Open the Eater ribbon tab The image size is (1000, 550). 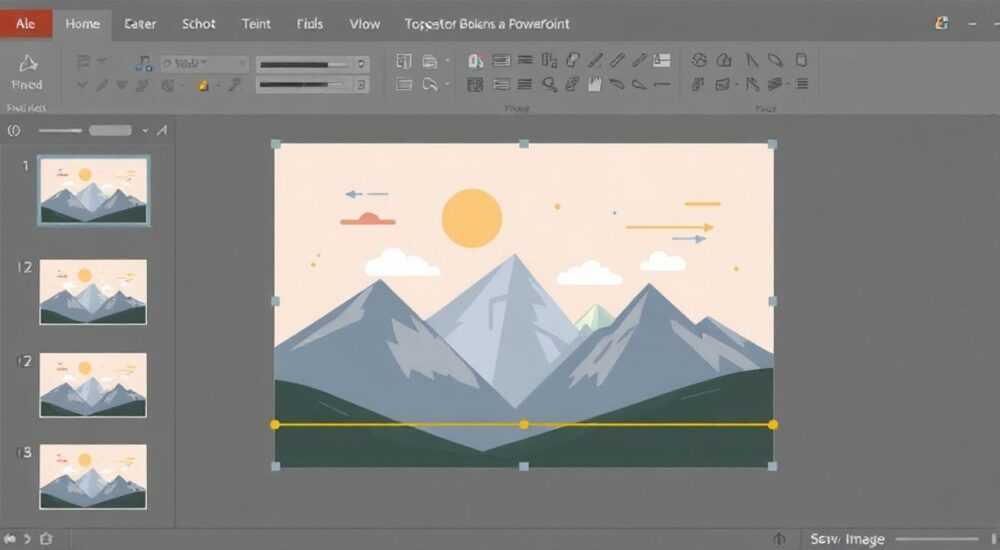140,24
